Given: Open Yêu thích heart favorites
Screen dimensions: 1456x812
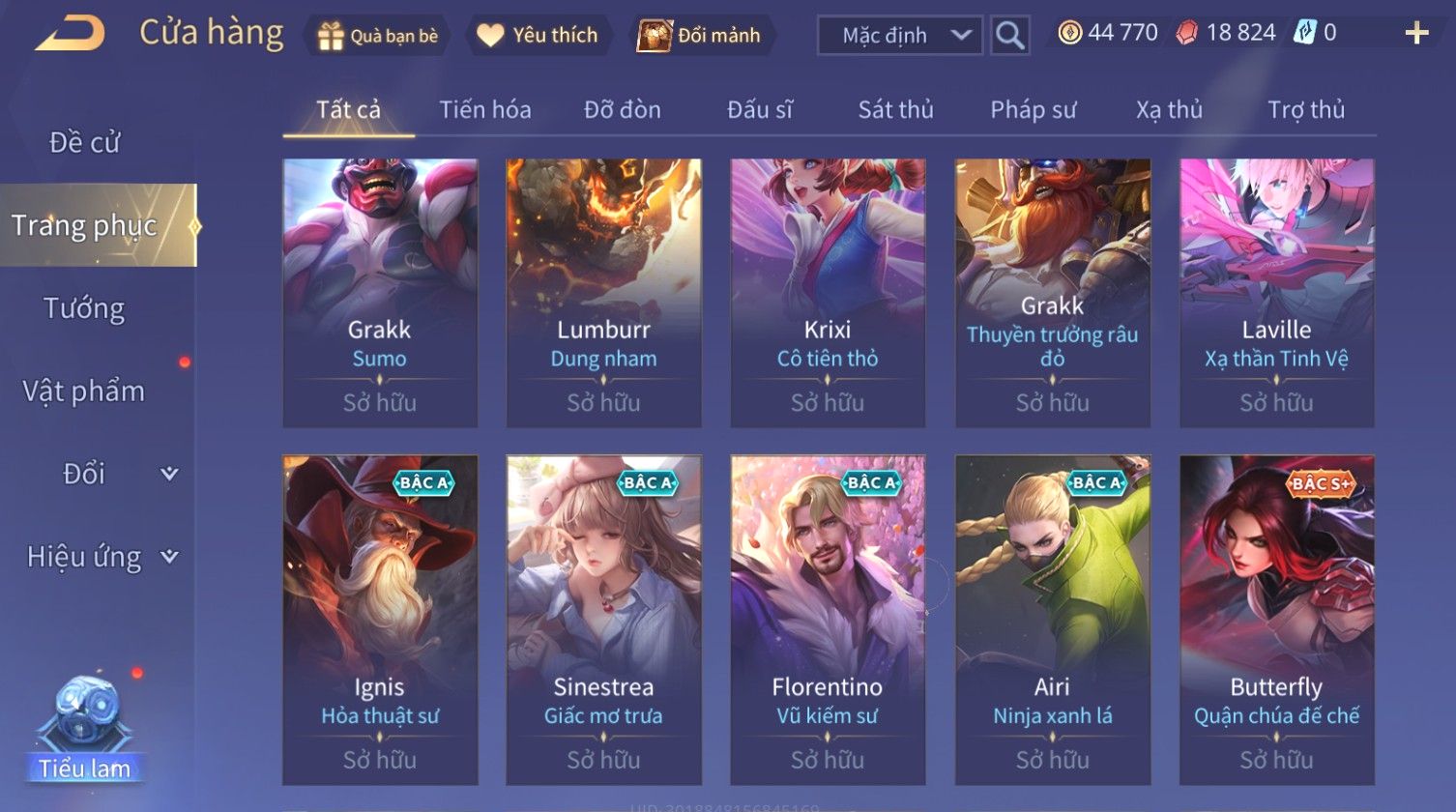Looking at the screenshot, I should click(x=538, y=36).
